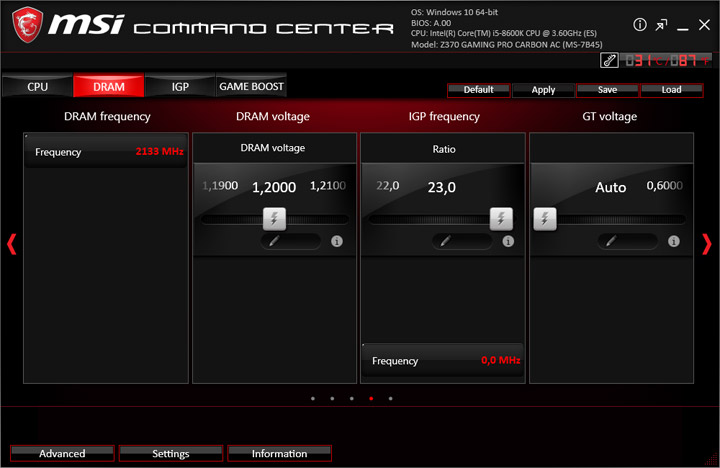Click the 1,2000 current DRAM voltage

(x=274, y=187)
